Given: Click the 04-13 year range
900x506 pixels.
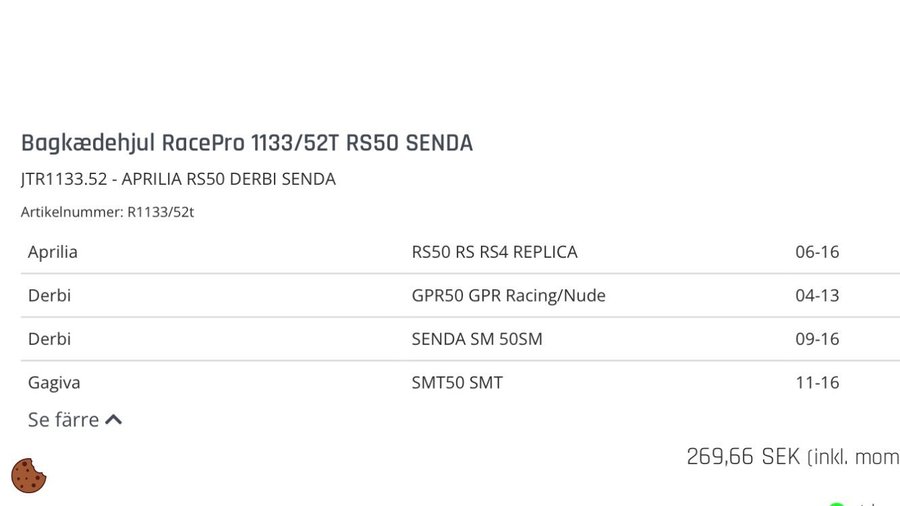Looking at the screenshot, I should click(817, 295).
